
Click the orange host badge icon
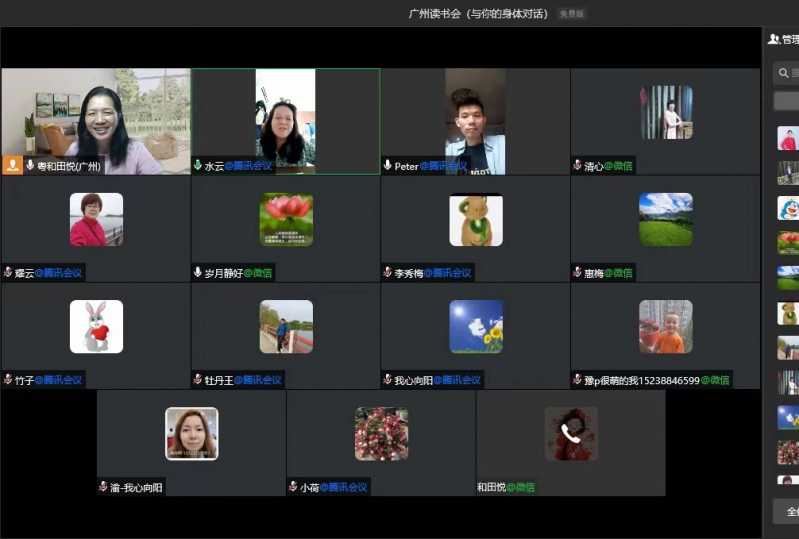(x=12, y=166)
